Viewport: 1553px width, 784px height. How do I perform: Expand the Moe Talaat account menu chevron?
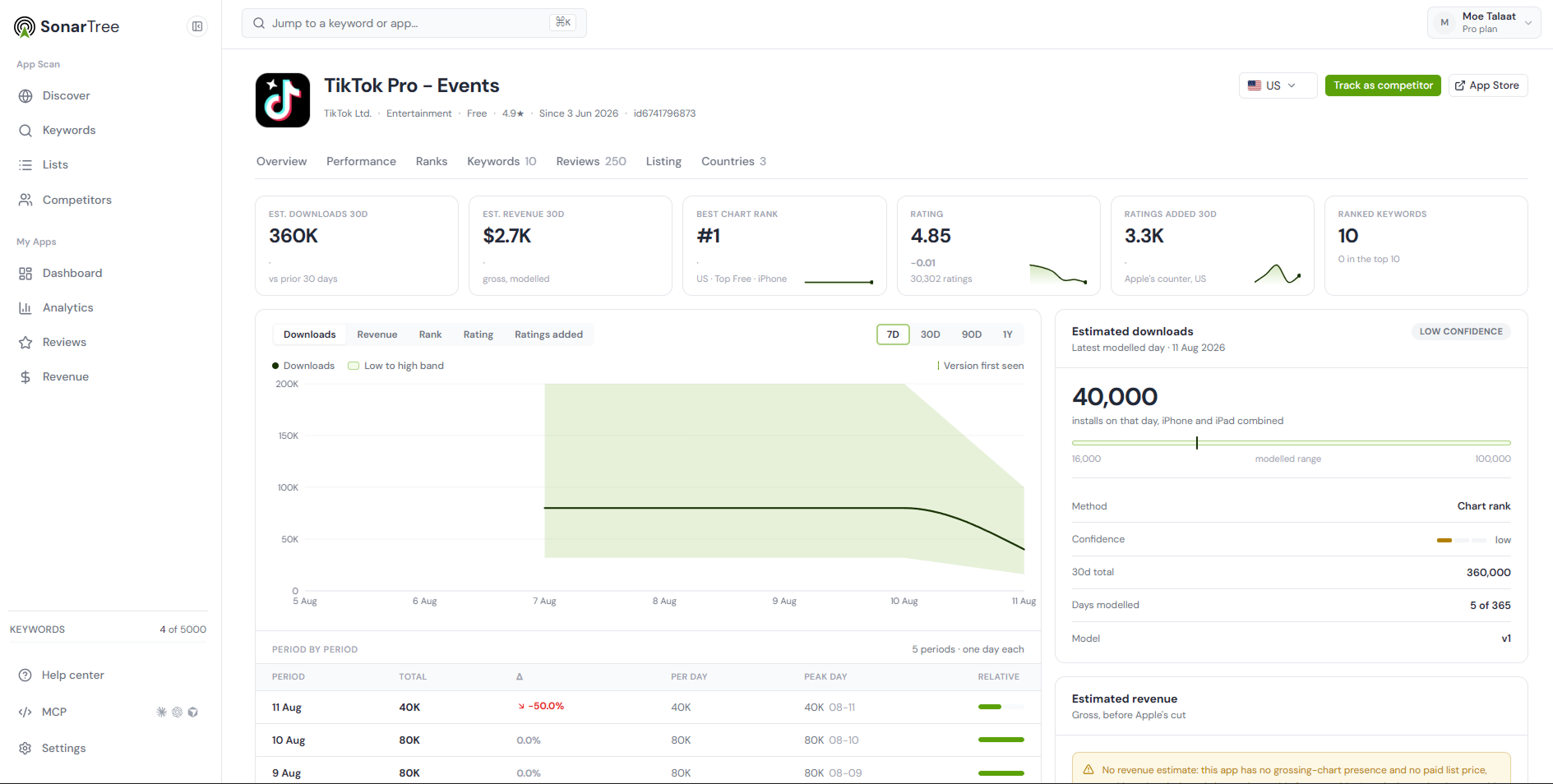pyautogui.click(x=1528, y=23)
